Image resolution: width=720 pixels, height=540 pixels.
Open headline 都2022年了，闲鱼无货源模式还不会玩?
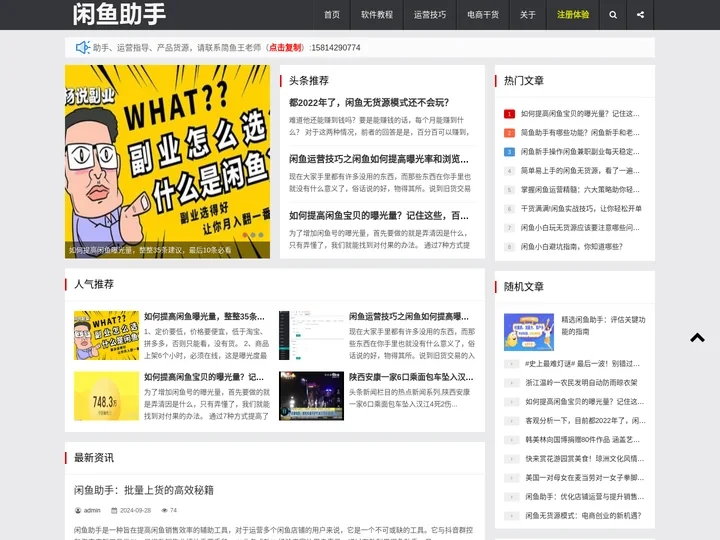(369, 102)
